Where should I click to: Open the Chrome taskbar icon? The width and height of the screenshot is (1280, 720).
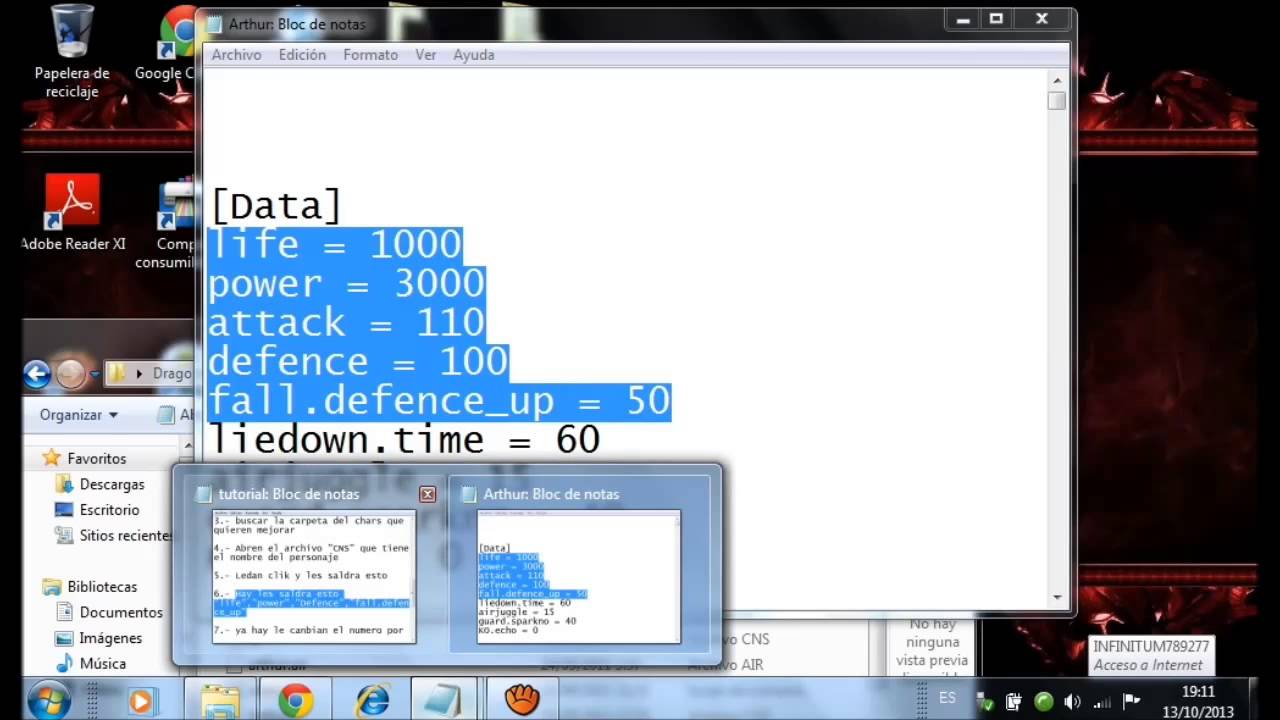295,701
